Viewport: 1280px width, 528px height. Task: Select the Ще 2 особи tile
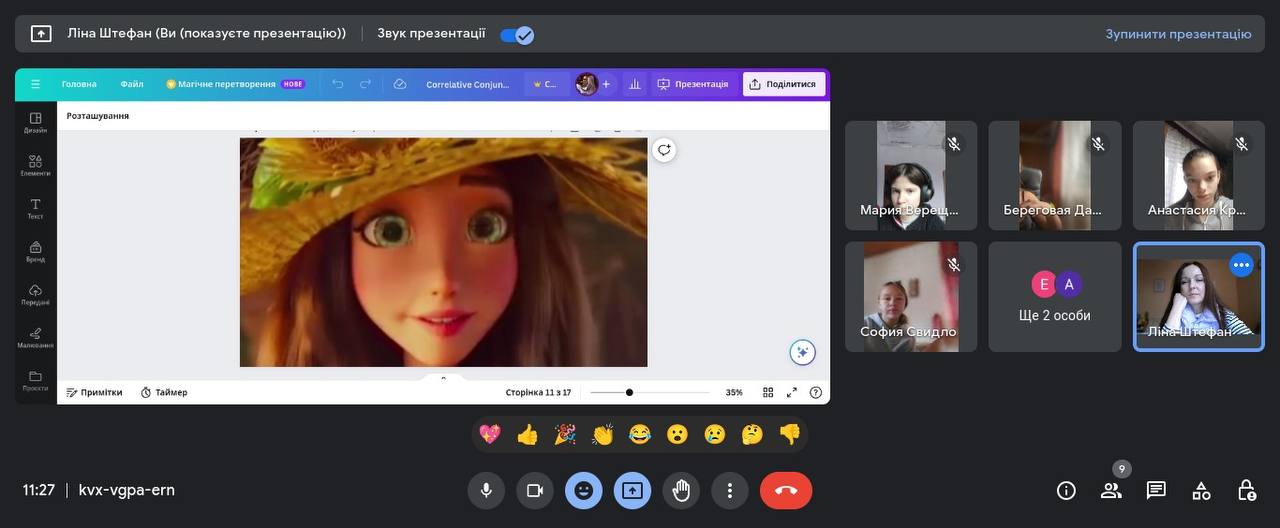pyautogui.click(x=1055, y=297)
